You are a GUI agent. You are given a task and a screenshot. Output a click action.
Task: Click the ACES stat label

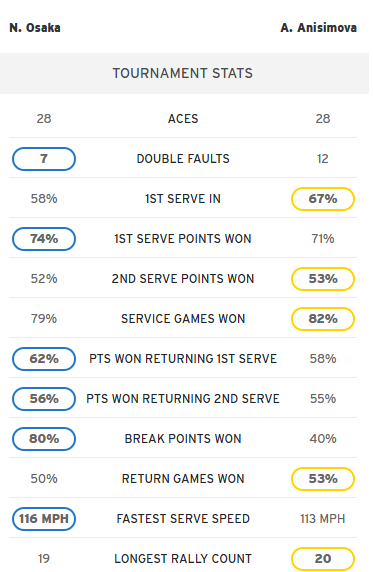coord(183,119)
